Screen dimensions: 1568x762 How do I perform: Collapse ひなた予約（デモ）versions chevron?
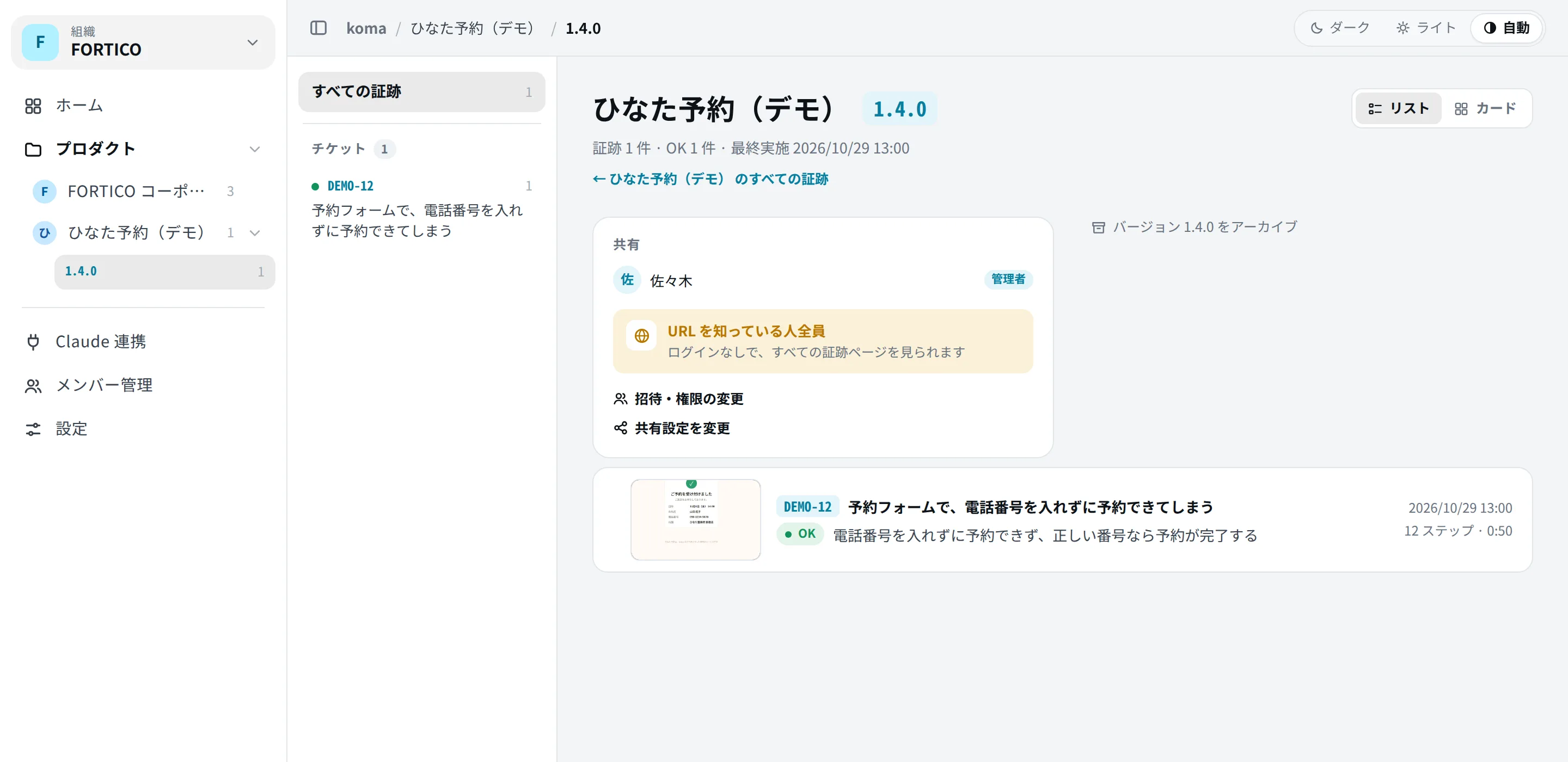254,232
